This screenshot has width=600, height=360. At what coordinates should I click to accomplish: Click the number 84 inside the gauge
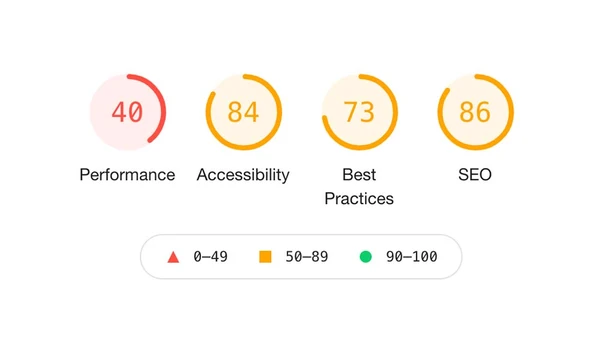click(243, 112)
